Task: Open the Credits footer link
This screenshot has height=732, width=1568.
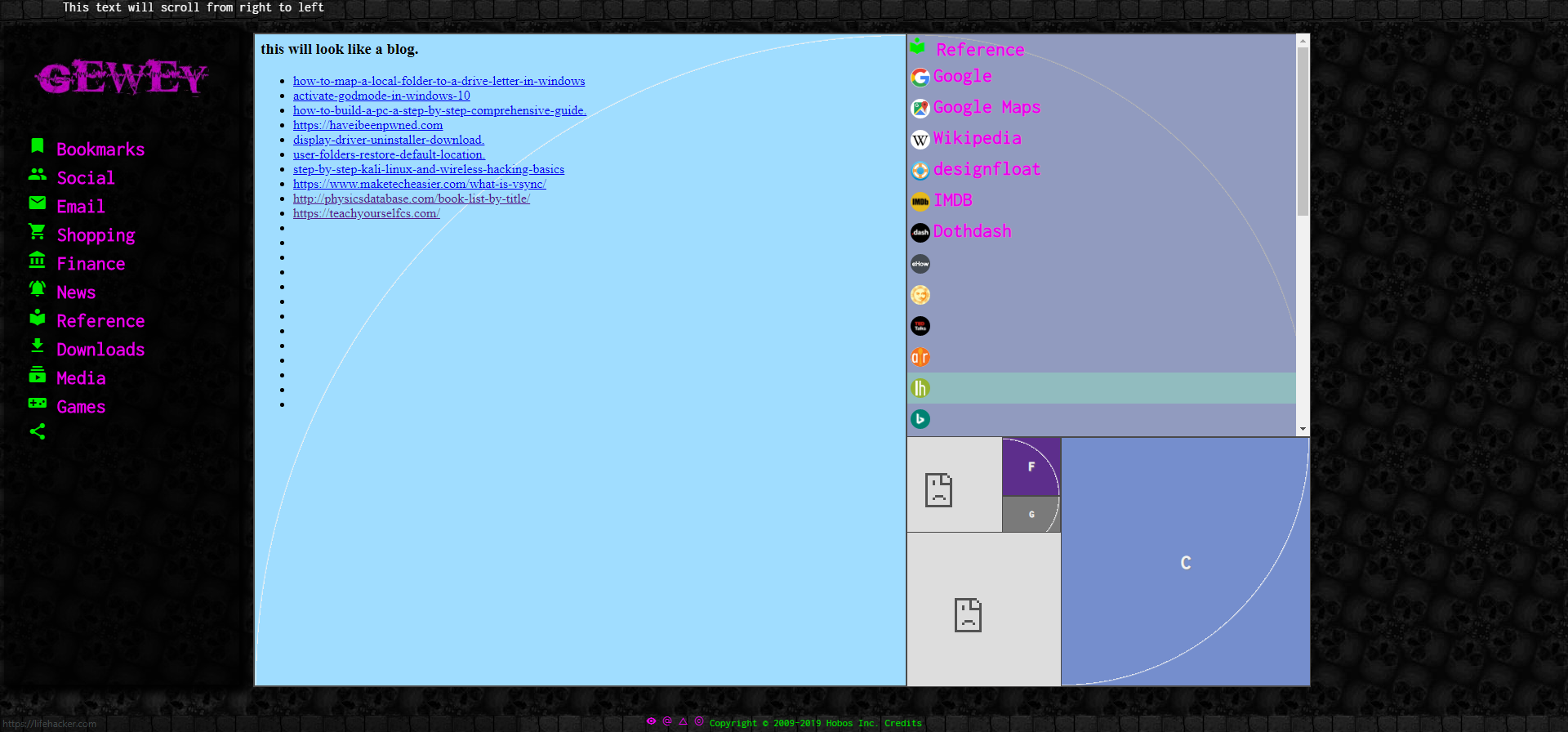Action: click(x=903, y=723)
